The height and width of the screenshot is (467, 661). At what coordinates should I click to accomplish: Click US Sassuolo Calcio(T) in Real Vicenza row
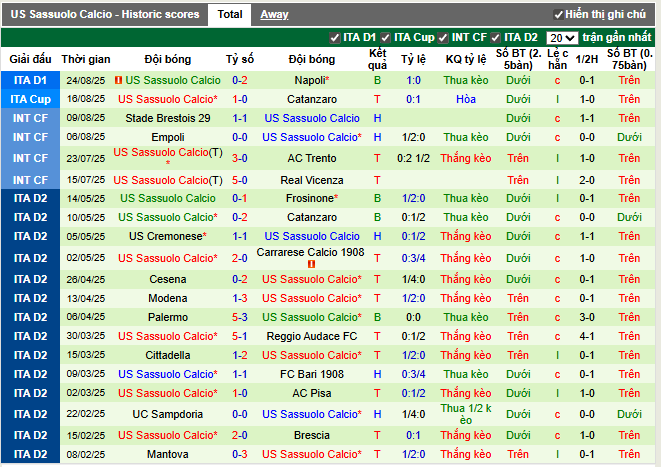(168, 180)
